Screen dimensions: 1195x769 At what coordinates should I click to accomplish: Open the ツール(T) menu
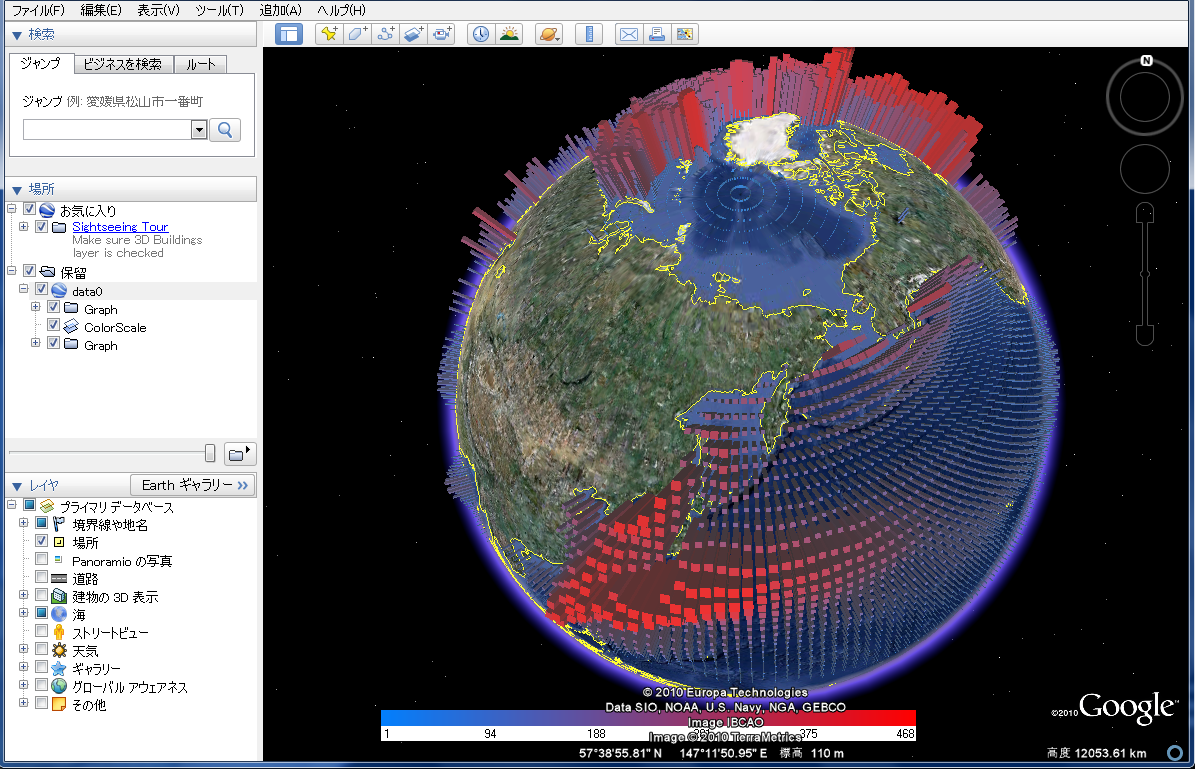pyautogui.click(x=219, y=10)
